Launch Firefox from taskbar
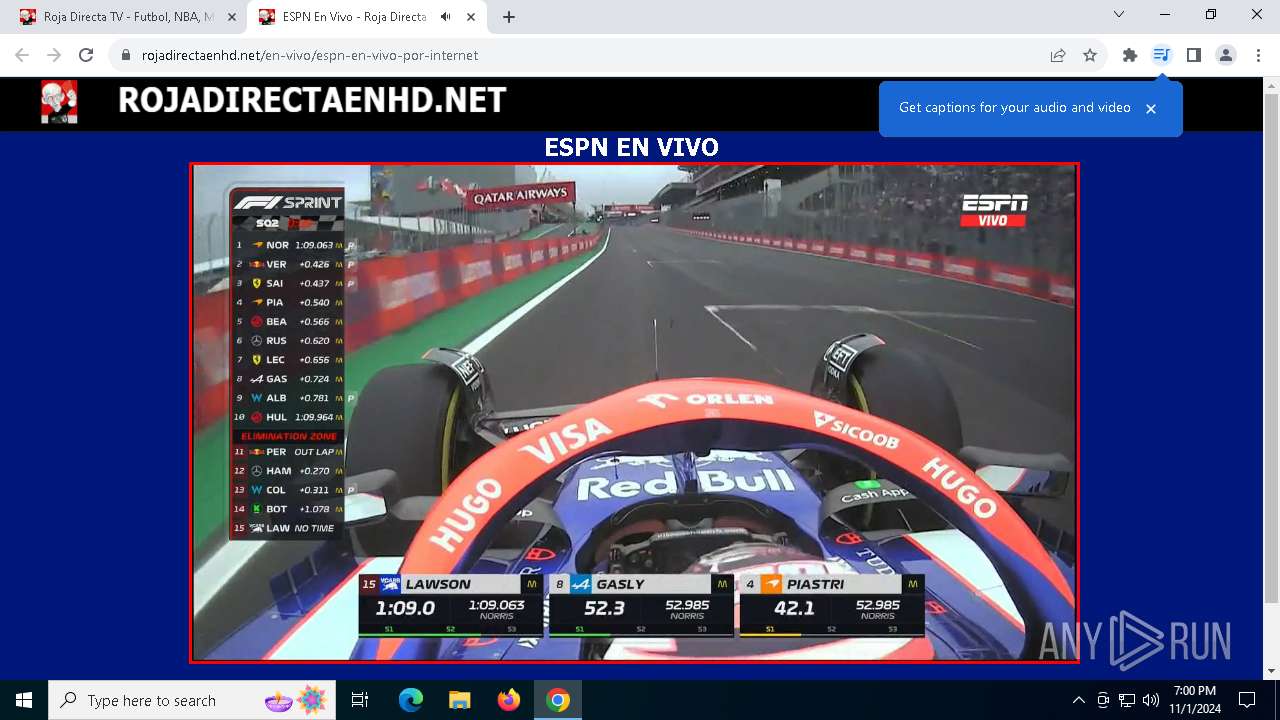The width and height of the screenshot is (1280, 720). click(x=509, y=700)
